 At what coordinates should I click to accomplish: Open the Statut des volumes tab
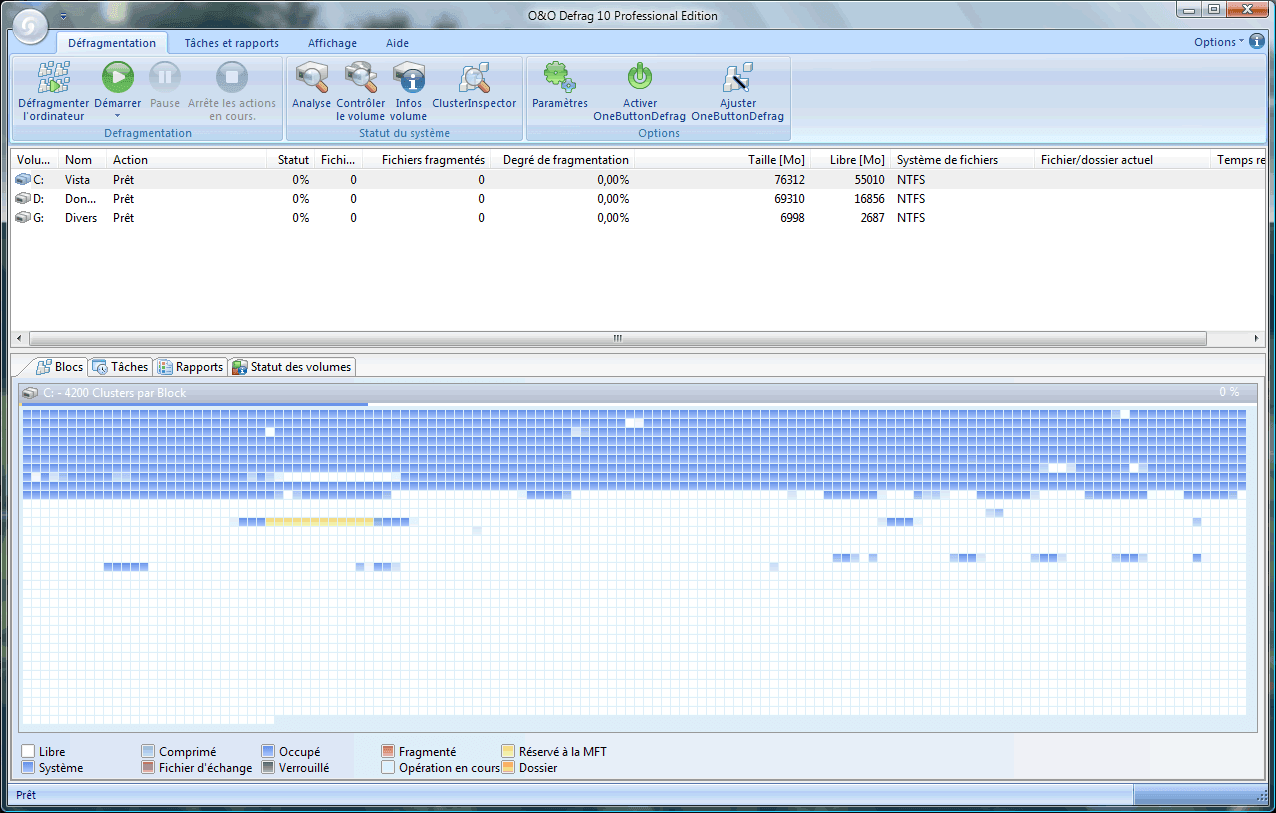pos(292,367)
